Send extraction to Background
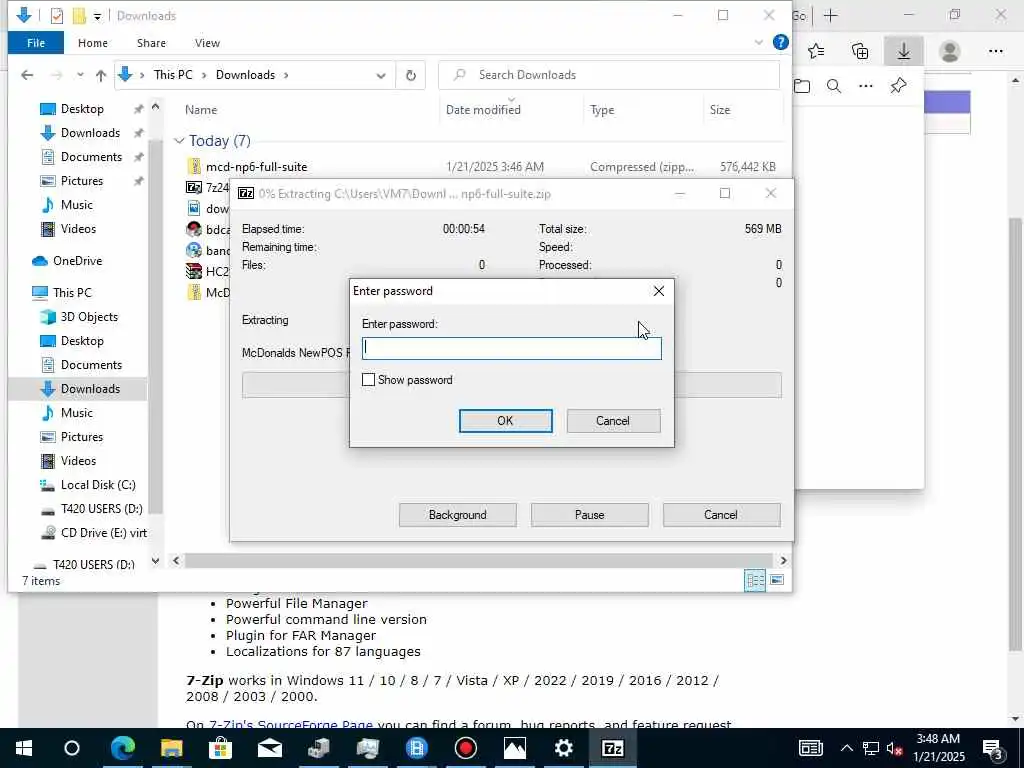The height and width of the screenshot is (768, 1024). [x=457, y=515]
